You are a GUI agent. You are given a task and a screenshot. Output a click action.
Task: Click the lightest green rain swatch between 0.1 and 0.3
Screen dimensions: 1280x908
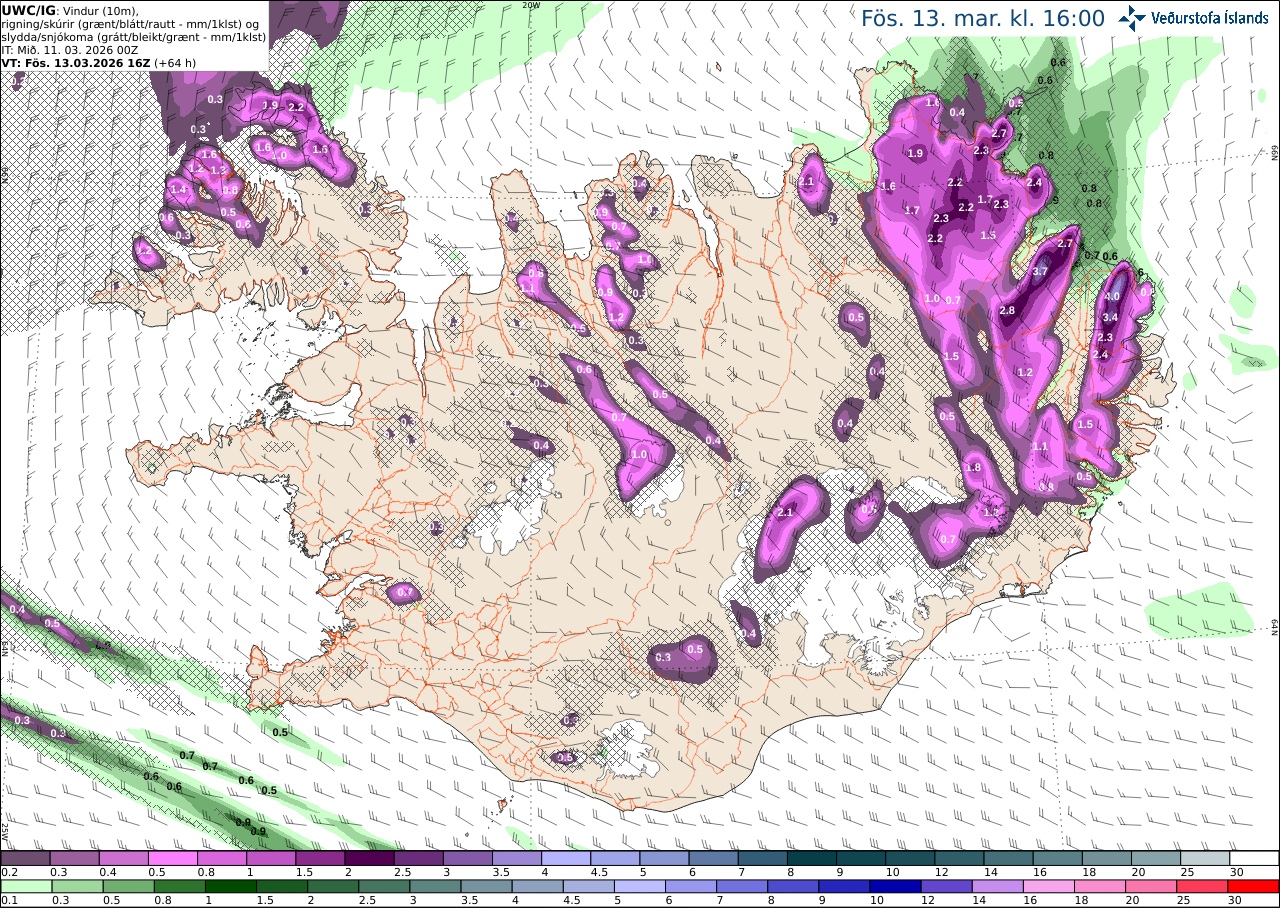[25, 886]
